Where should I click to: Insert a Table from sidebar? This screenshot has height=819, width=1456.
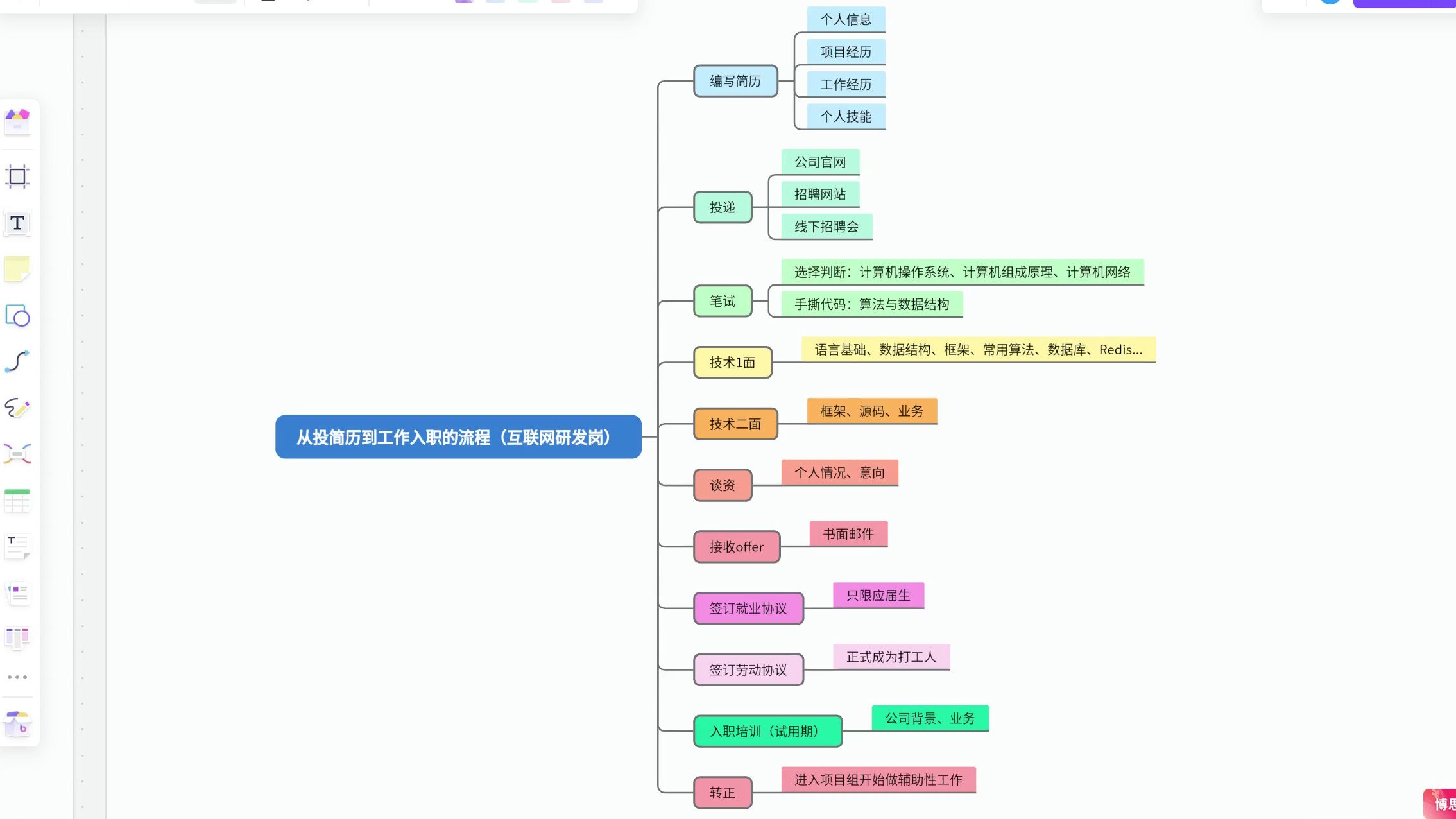pos(17,501)
